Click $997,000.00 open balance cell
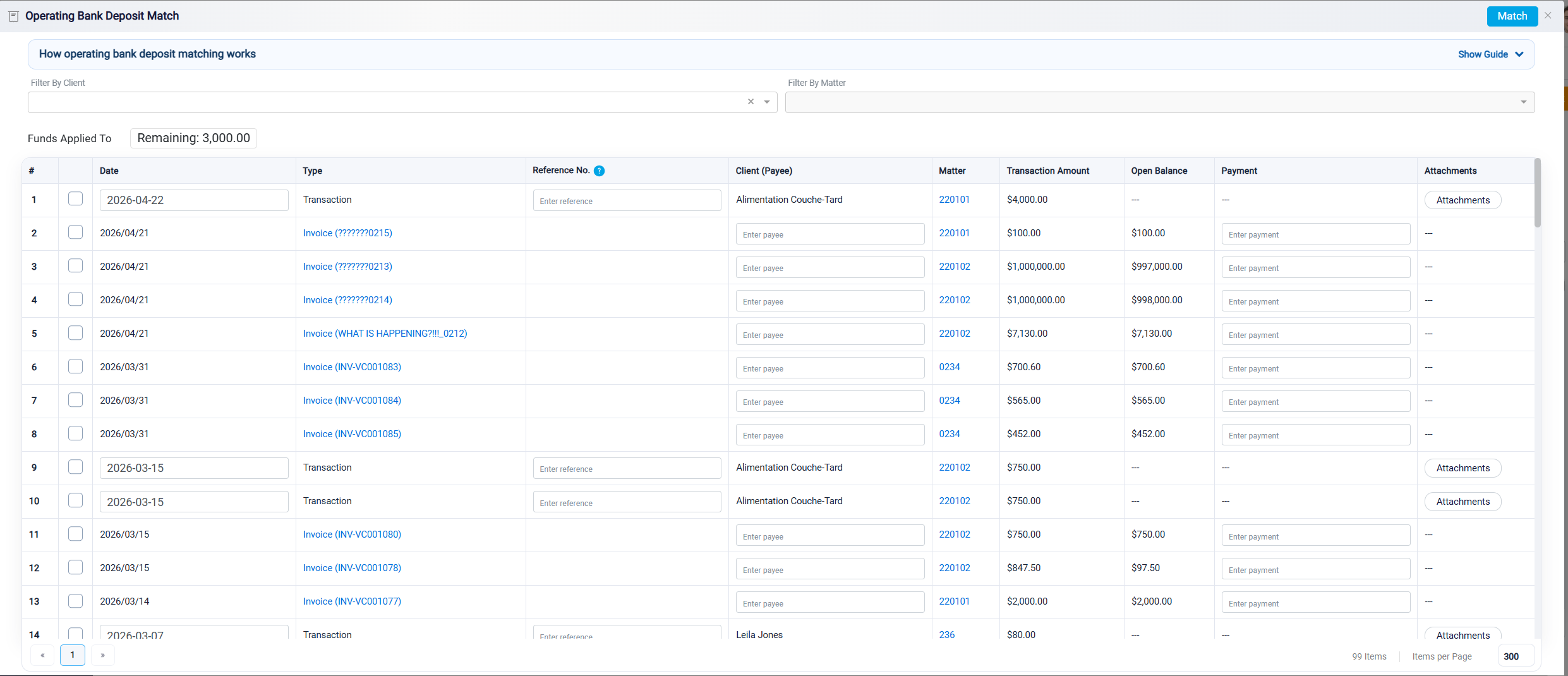 [x=1156, y=267]
